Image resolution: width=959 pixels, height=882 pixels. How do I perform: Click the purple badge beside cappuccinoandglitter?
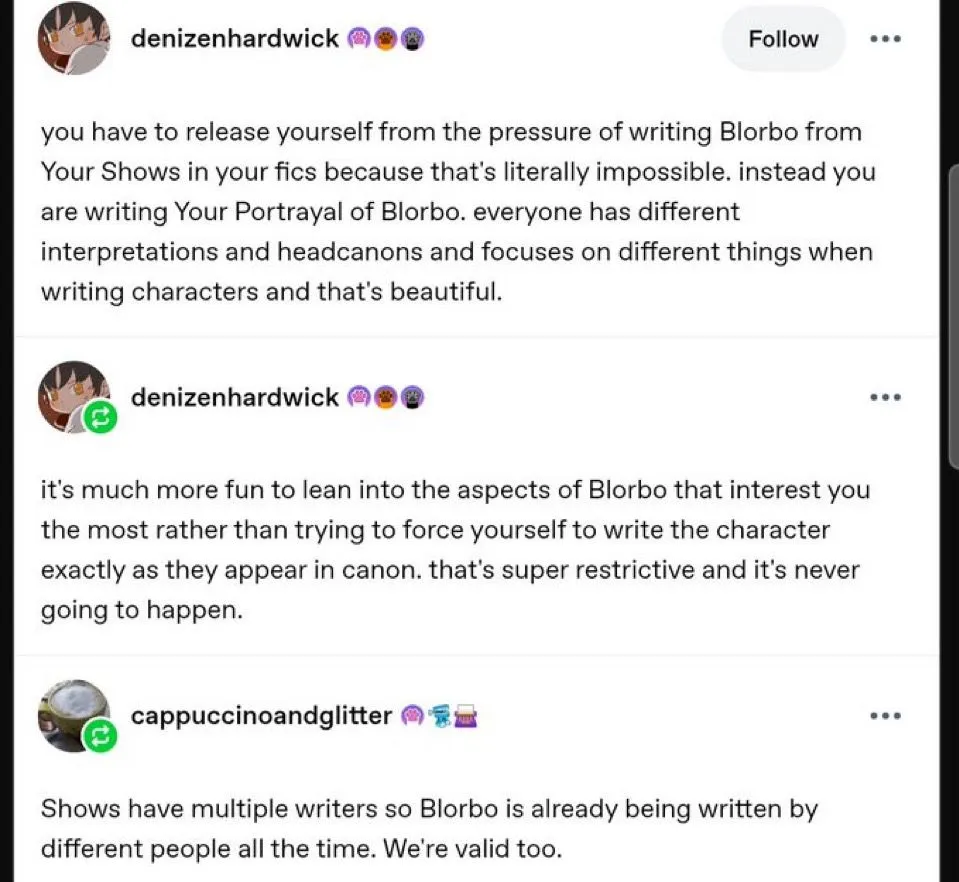point(412,716)
